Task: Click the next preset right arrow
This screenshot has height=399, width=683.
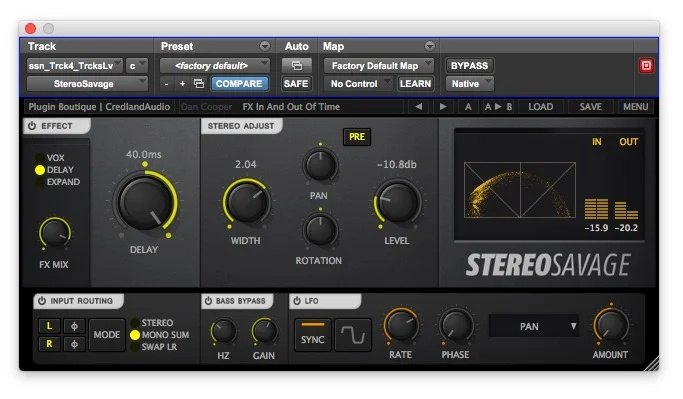Action: pos(443,107)
